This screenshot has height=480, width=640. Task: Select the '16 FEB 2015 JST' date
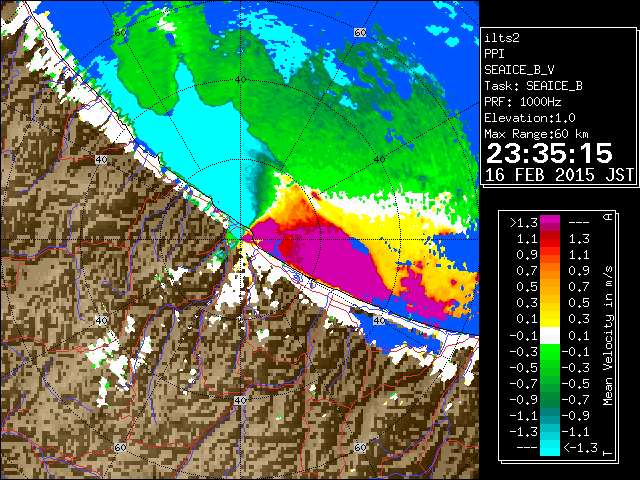pos(559,175)
